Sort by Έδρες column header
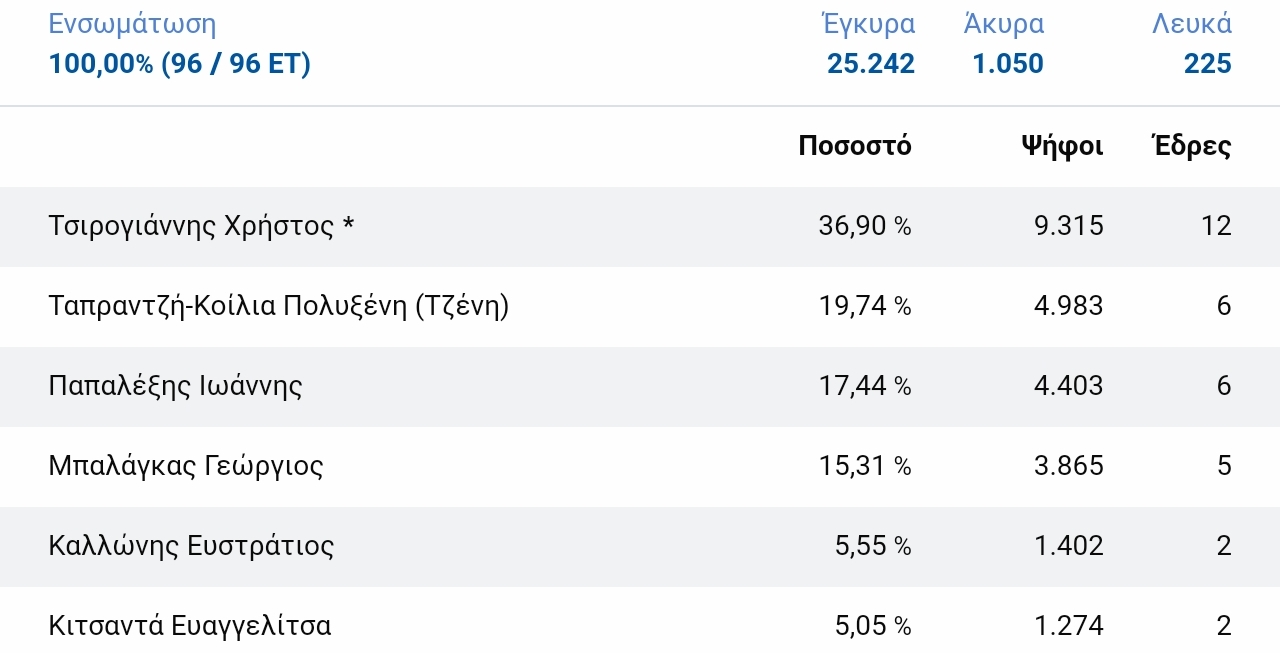The width and height of the screenshot is (1280, 653). tap(1192, 146)
